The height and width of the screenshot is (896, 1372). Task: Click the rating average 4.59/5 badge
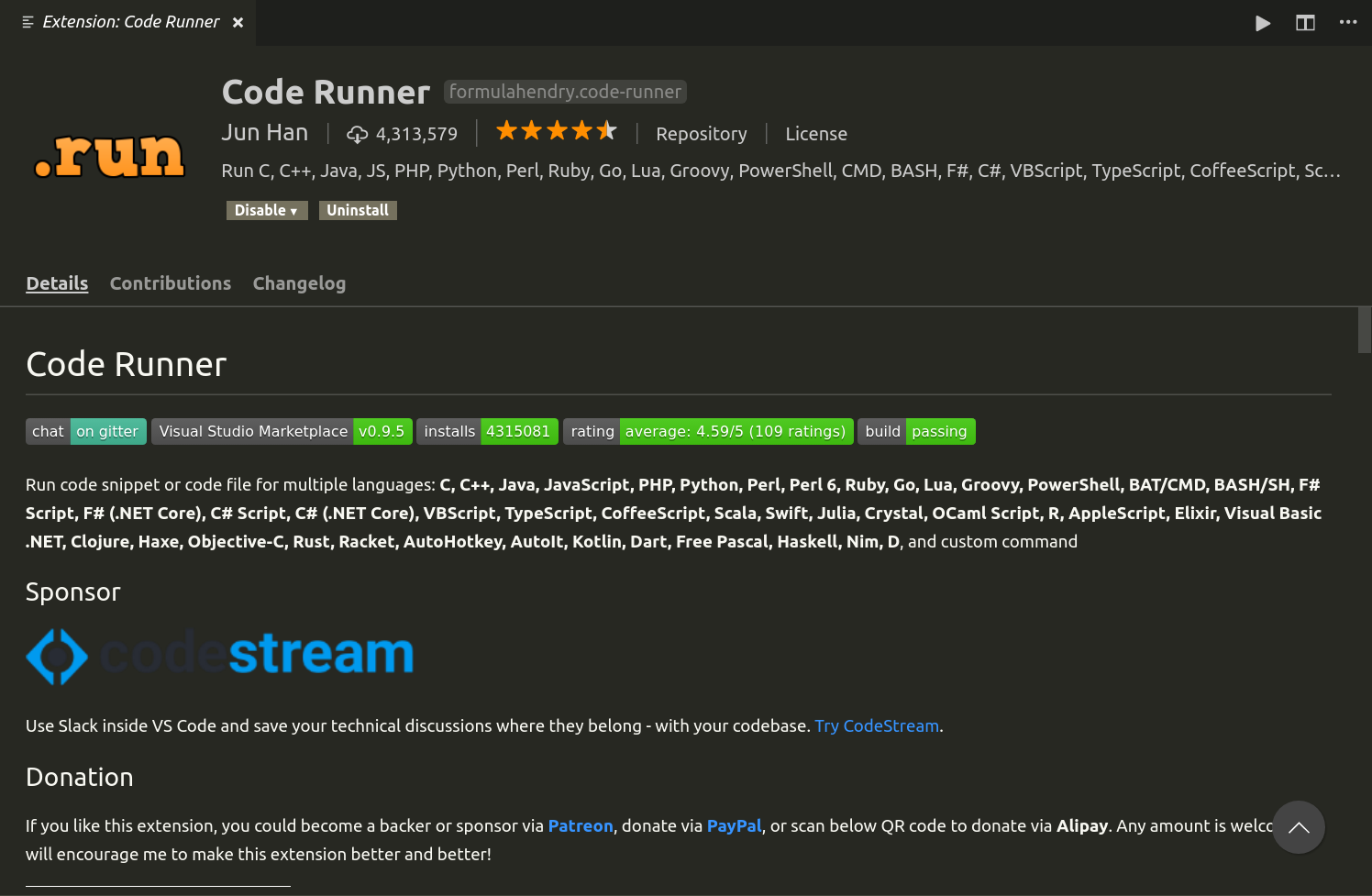tap(708, 431)
